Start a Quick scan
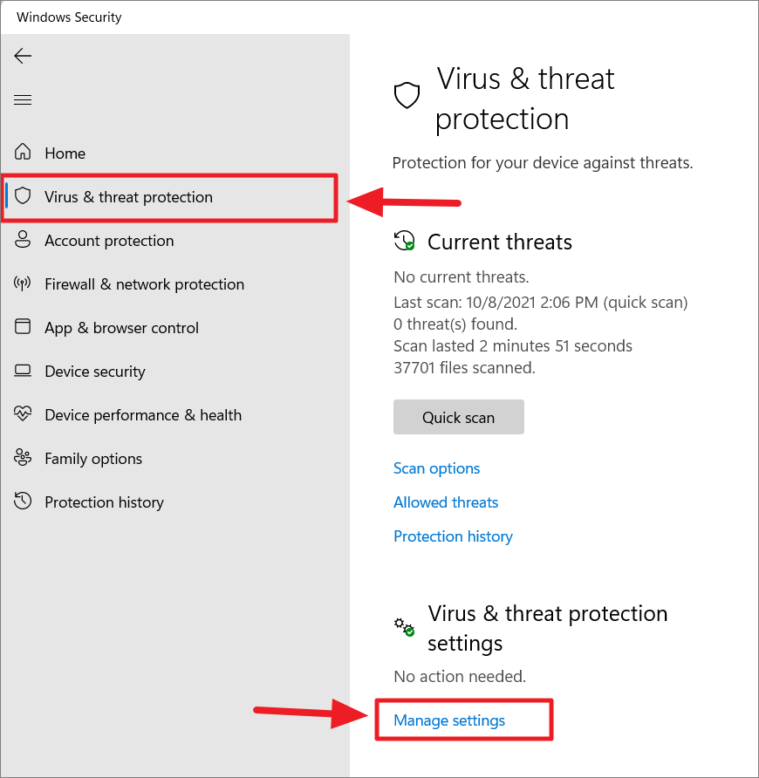 [458, 417]
